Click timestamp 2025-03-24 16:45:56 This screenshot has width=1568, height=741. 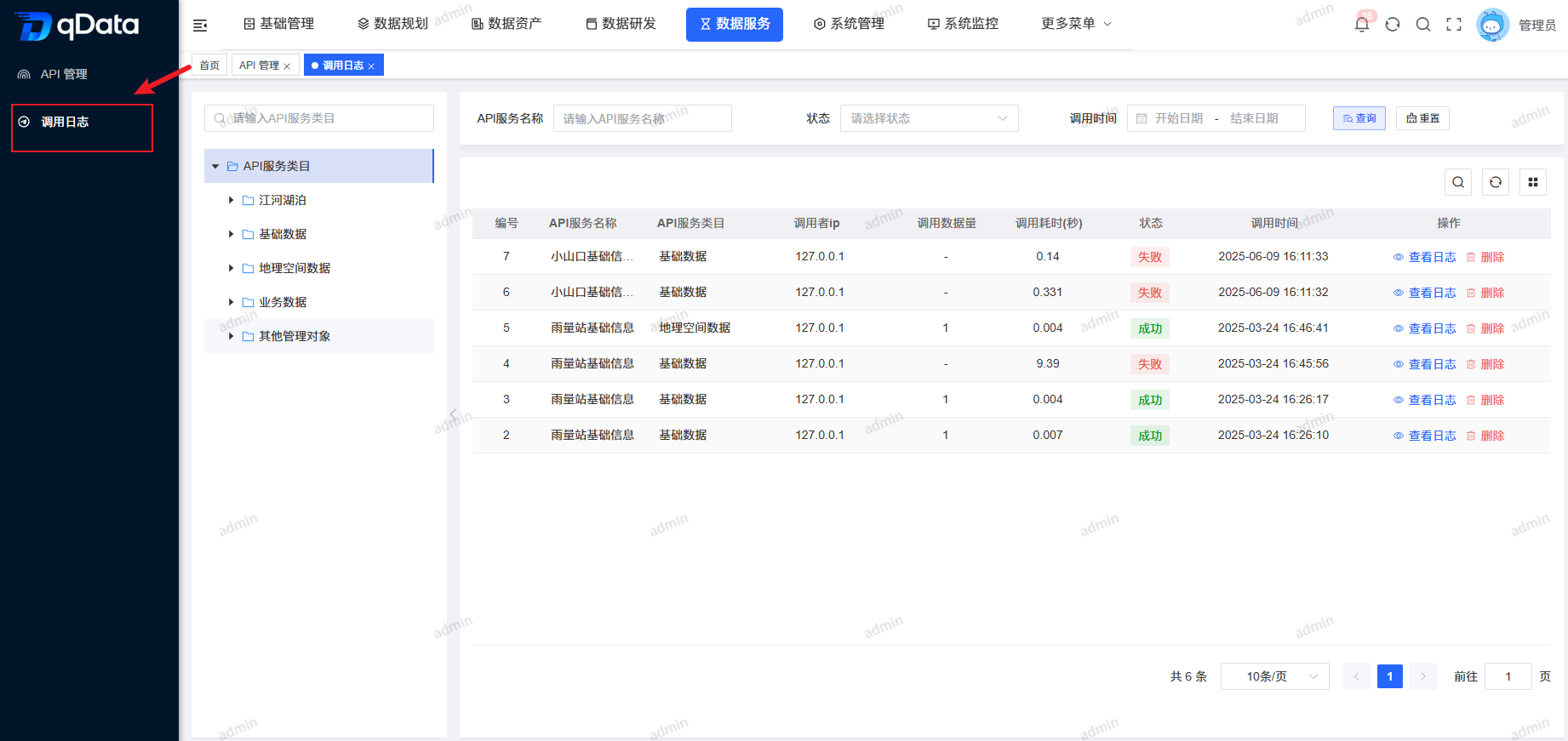pyautogui.click(x=1273, y=363)
